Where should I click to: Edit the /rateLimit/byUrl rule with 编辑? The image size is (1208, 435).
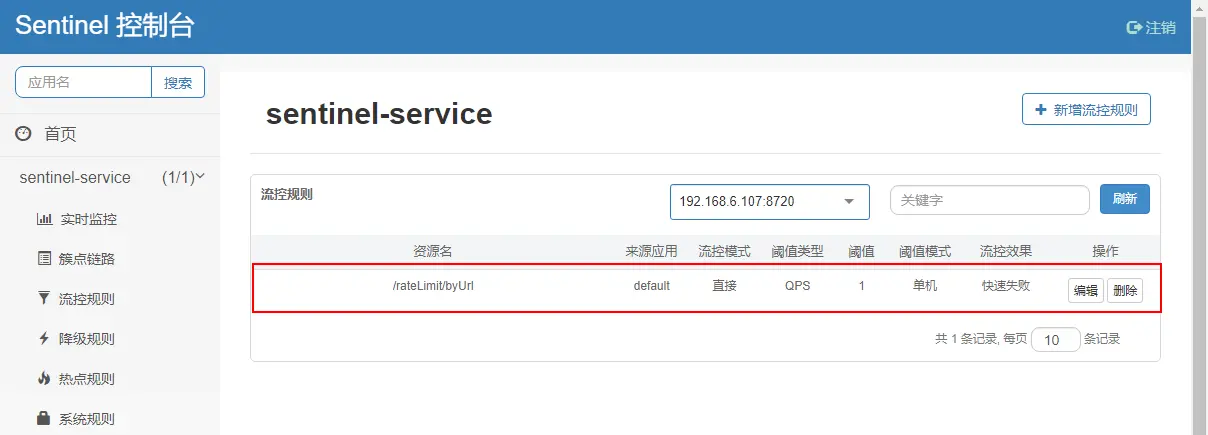(1086, 291)
